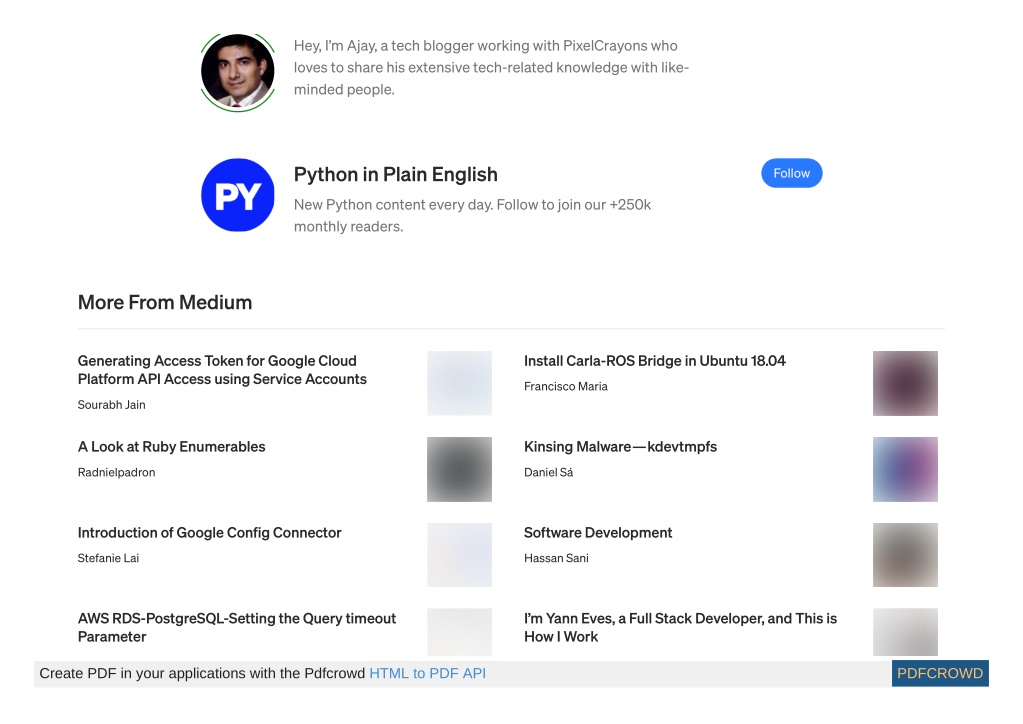This screenshot has width=1023, height=724.
Task: Open the Python in Plain English title
Action: (395, 174)
